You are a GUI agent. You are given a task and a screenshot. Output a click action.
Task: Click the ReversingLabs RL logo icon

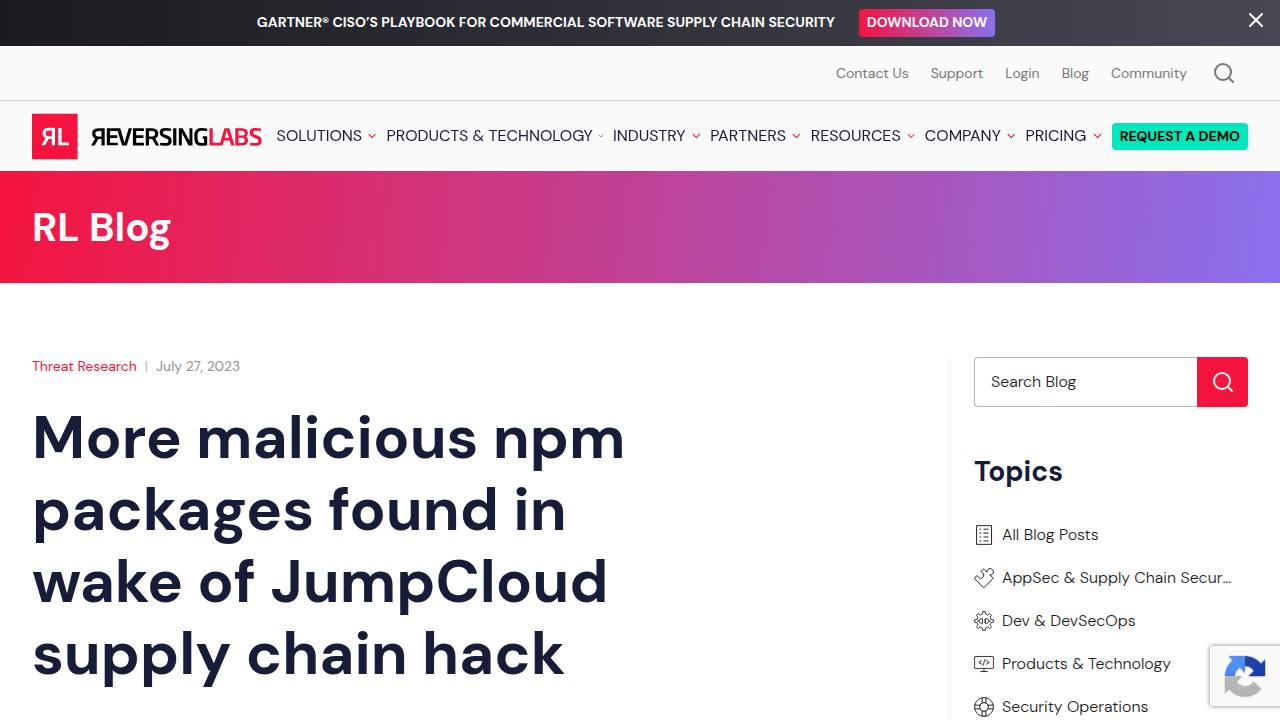tap(54, 136)
